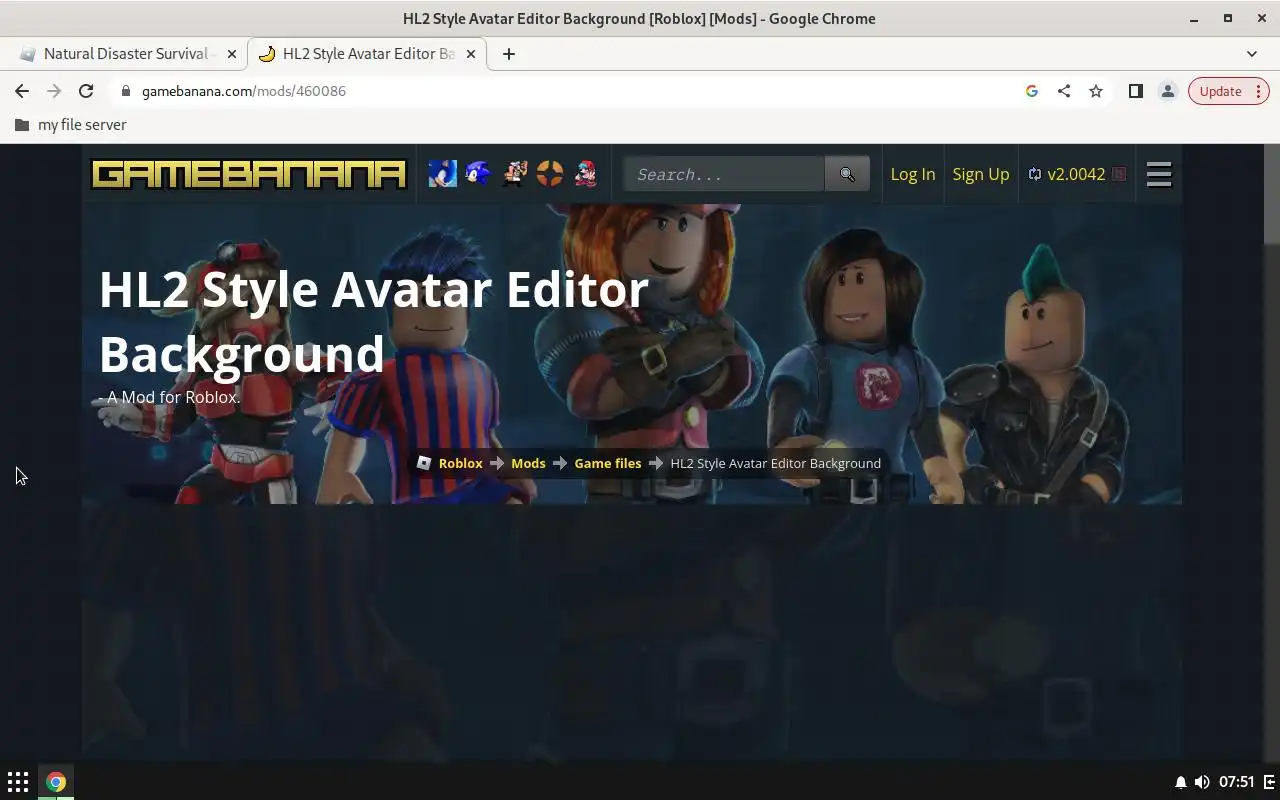Click the 07:51 clock
The width and height of the screenshot is (1280, 800).
click(x=1236, y=782)
